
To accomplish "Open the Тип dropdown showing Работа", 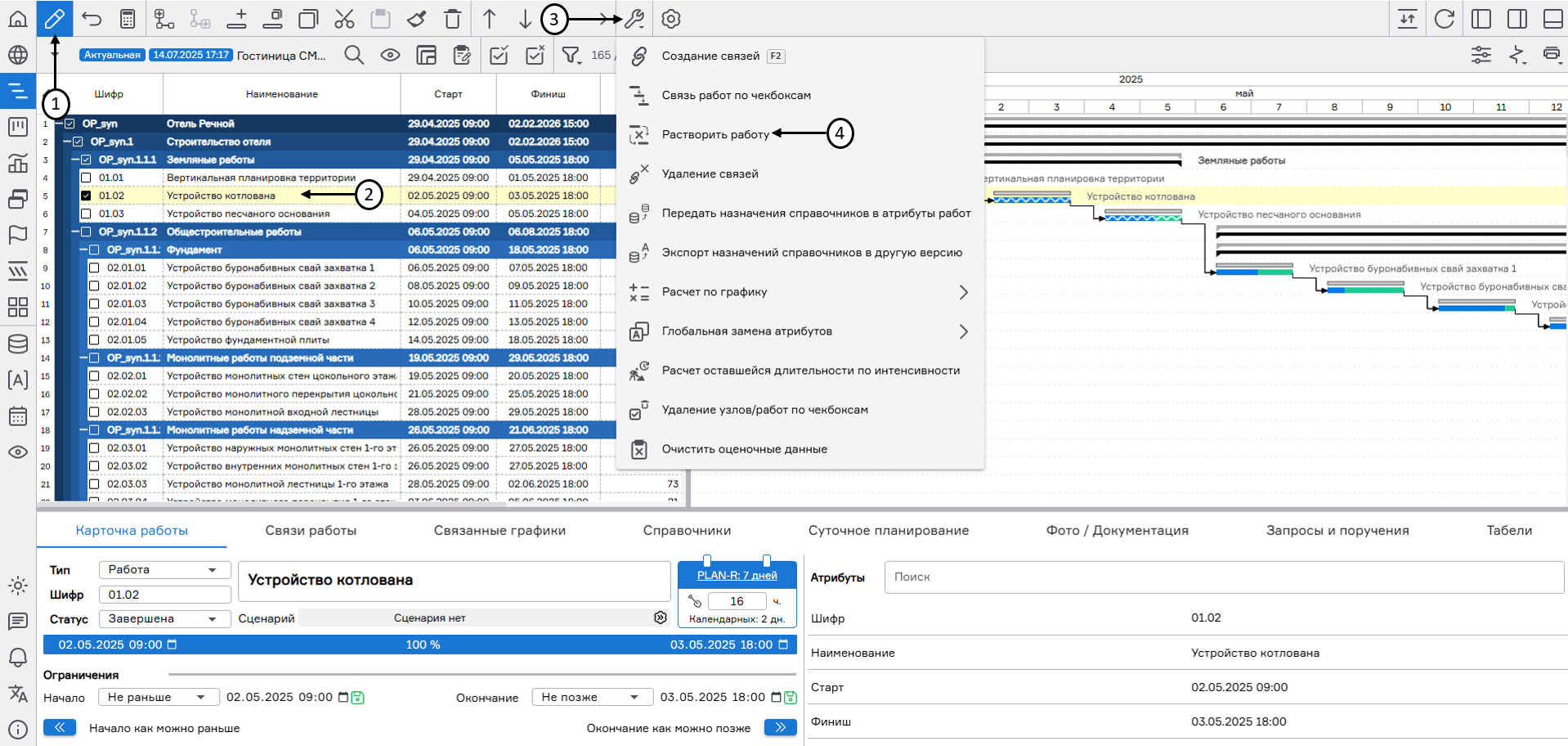I will (x=164, y=569).
